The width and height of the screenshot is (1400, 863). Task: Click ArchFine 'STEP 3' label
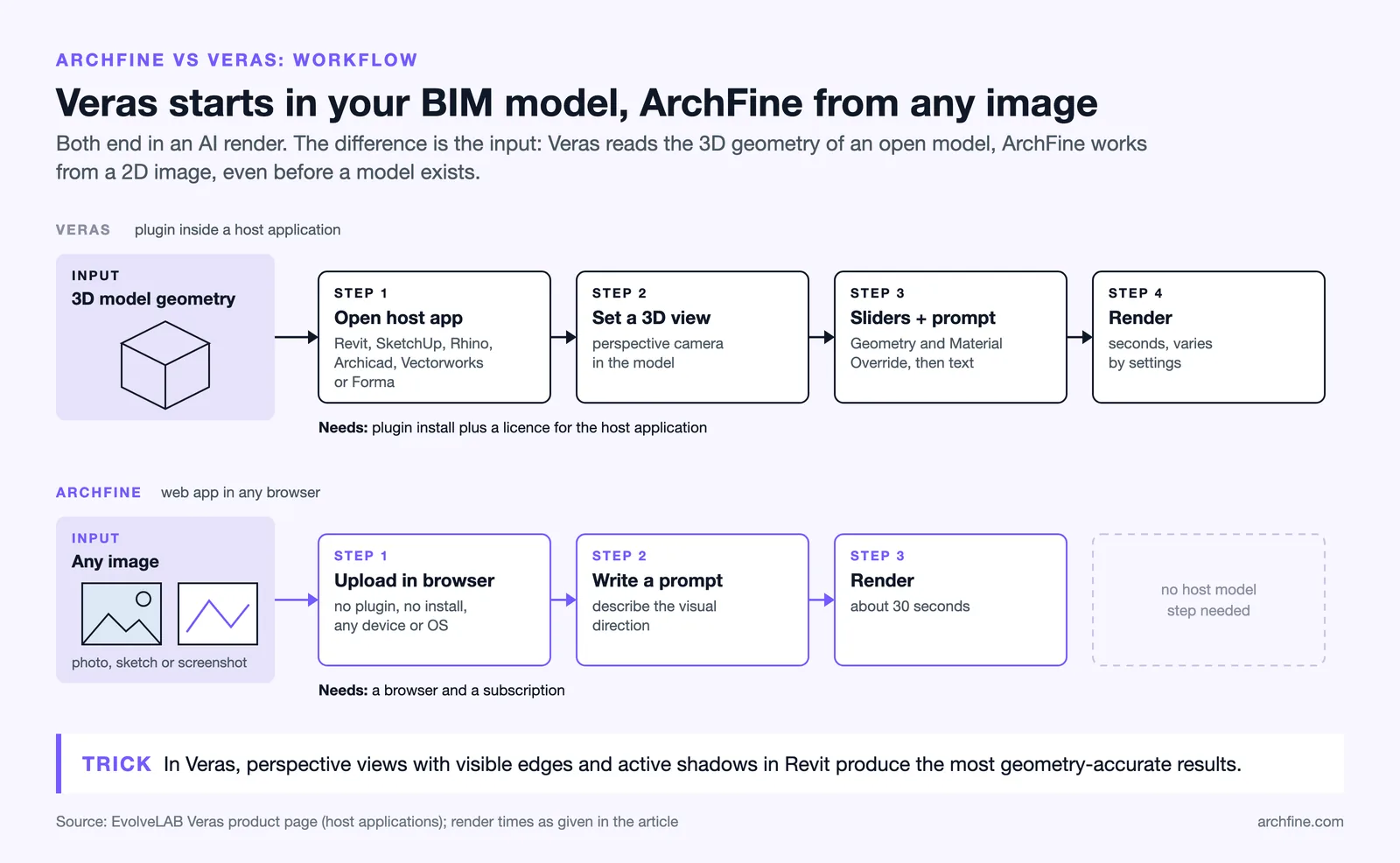(878, 556)
